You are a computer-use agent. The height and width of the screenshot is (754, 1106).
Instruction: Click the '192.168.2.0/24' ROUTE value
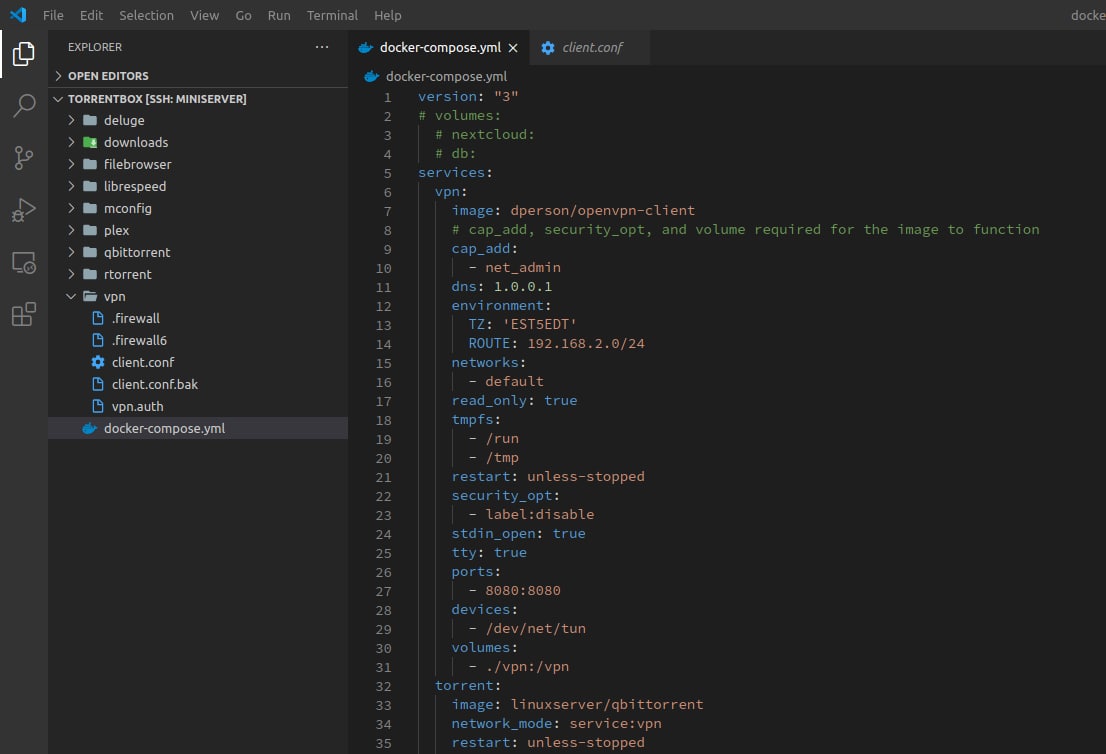[x=585, y=343]
